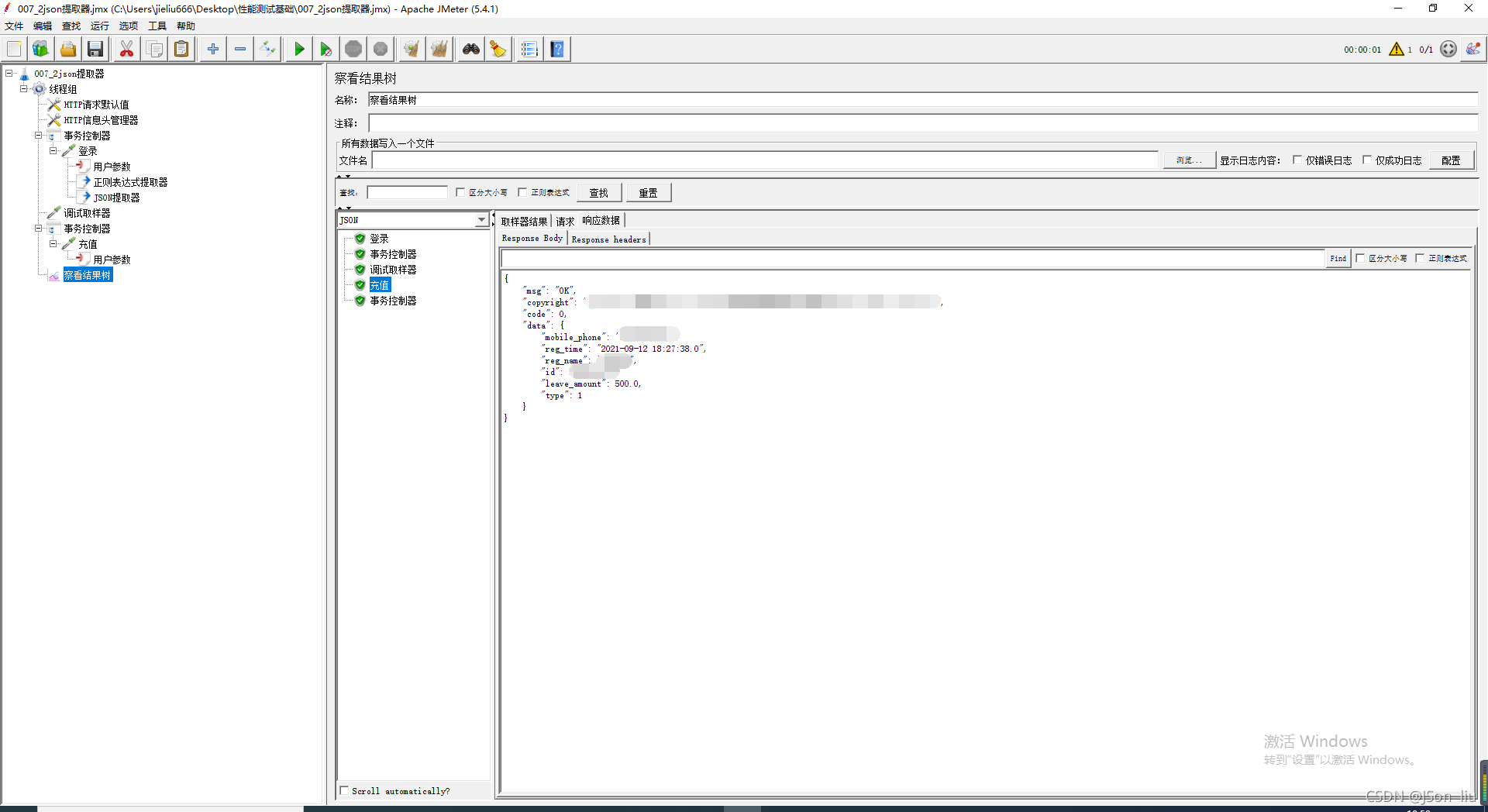Image resolution: width=1488 pixels, height=812 pixels.
Task: Select 调试取样器 in the results list
Action: (393, 270)
